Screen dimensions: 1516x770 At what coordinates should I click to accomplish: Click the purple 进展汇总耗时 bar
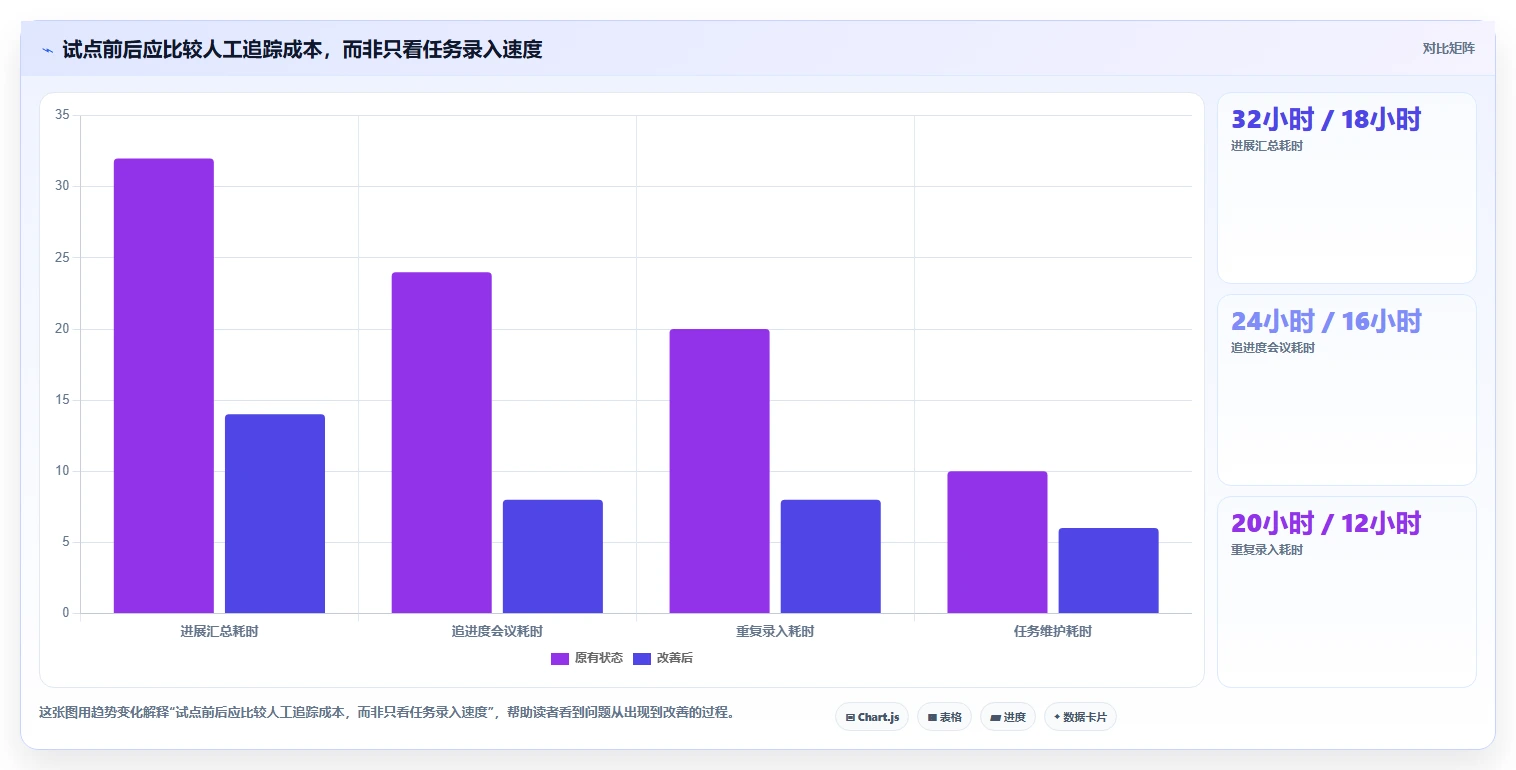coord(164,386)
